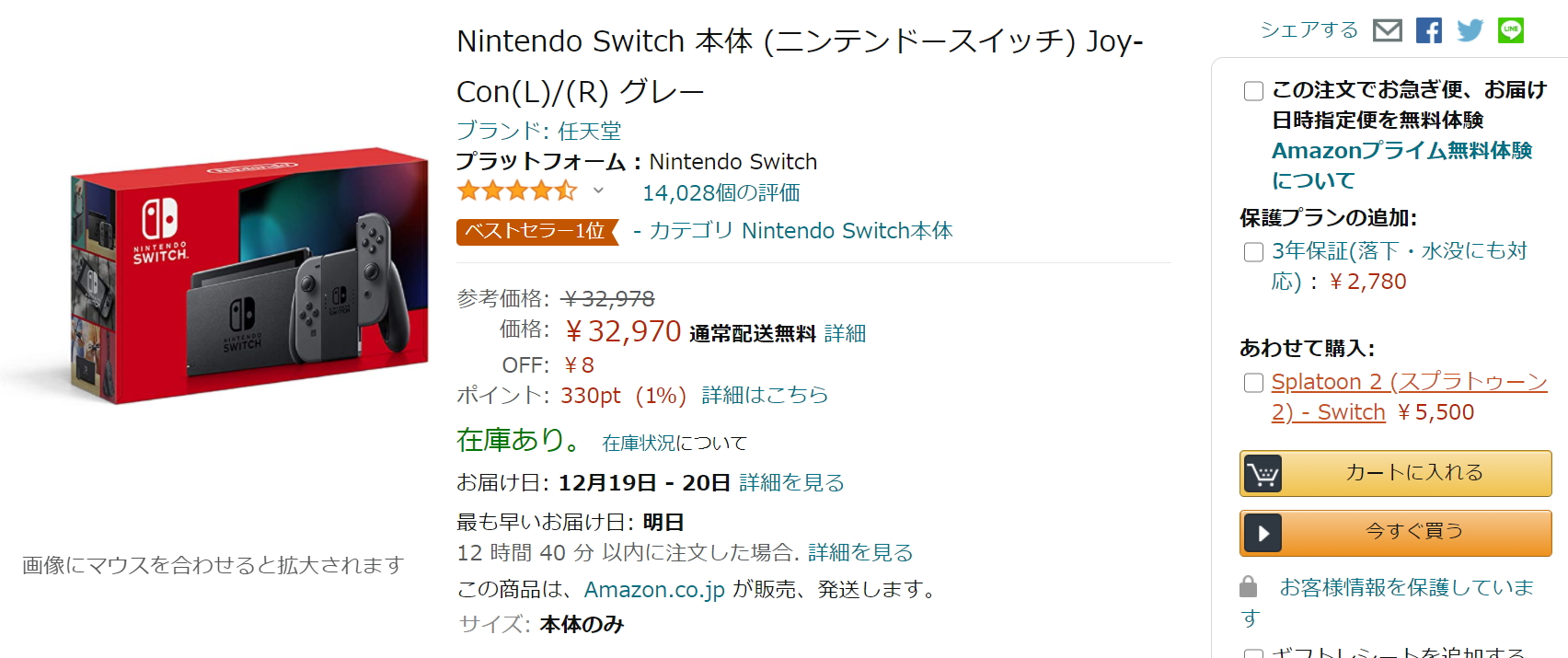Click the padlock security icon

coord(1248,586)
